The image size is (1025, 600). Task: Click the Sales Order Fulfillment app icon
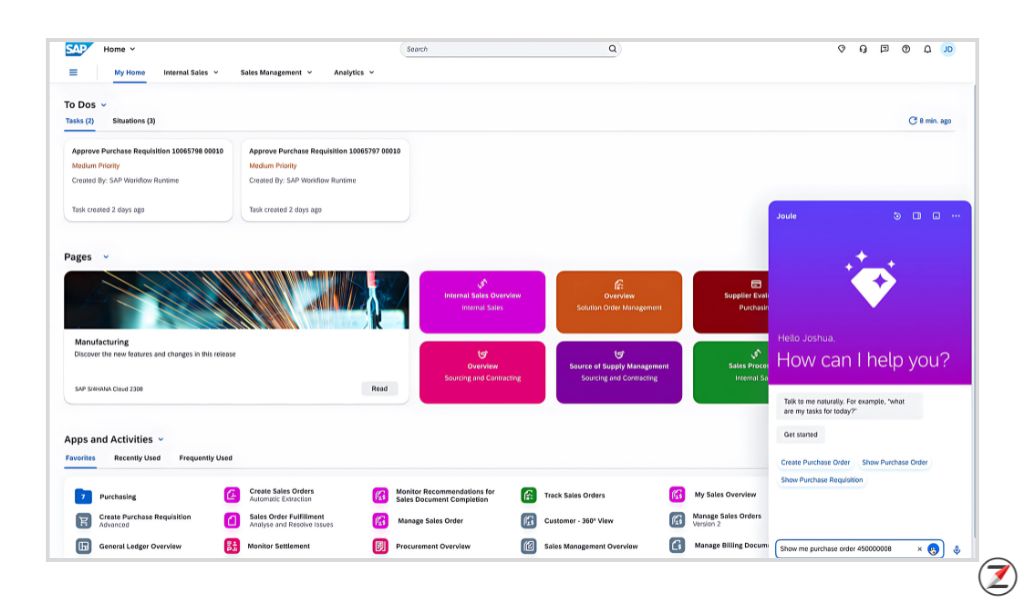point(232,520)
